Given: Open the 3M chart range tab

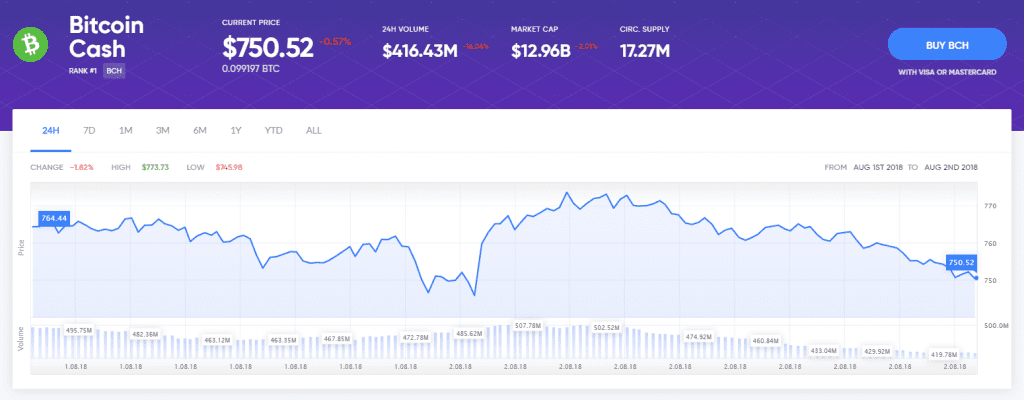Looking at the screenshot, I should 163,130.
